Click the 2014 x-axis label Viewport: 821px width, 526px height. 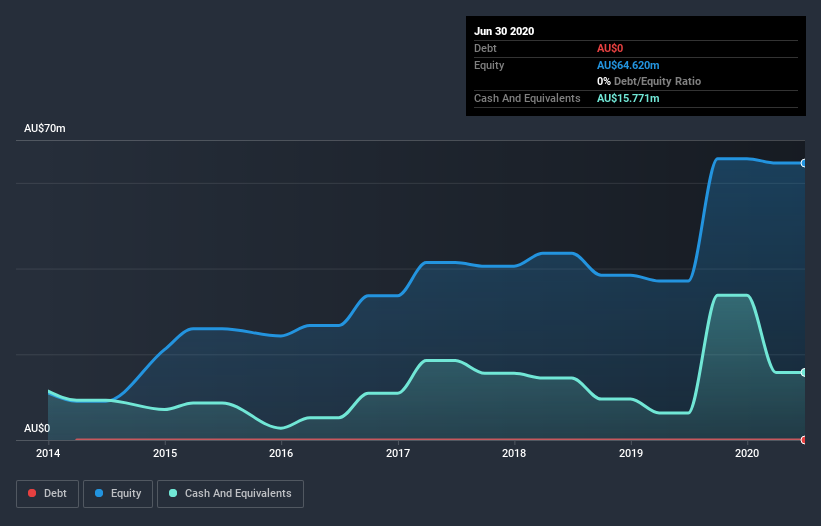pos(48,453)
